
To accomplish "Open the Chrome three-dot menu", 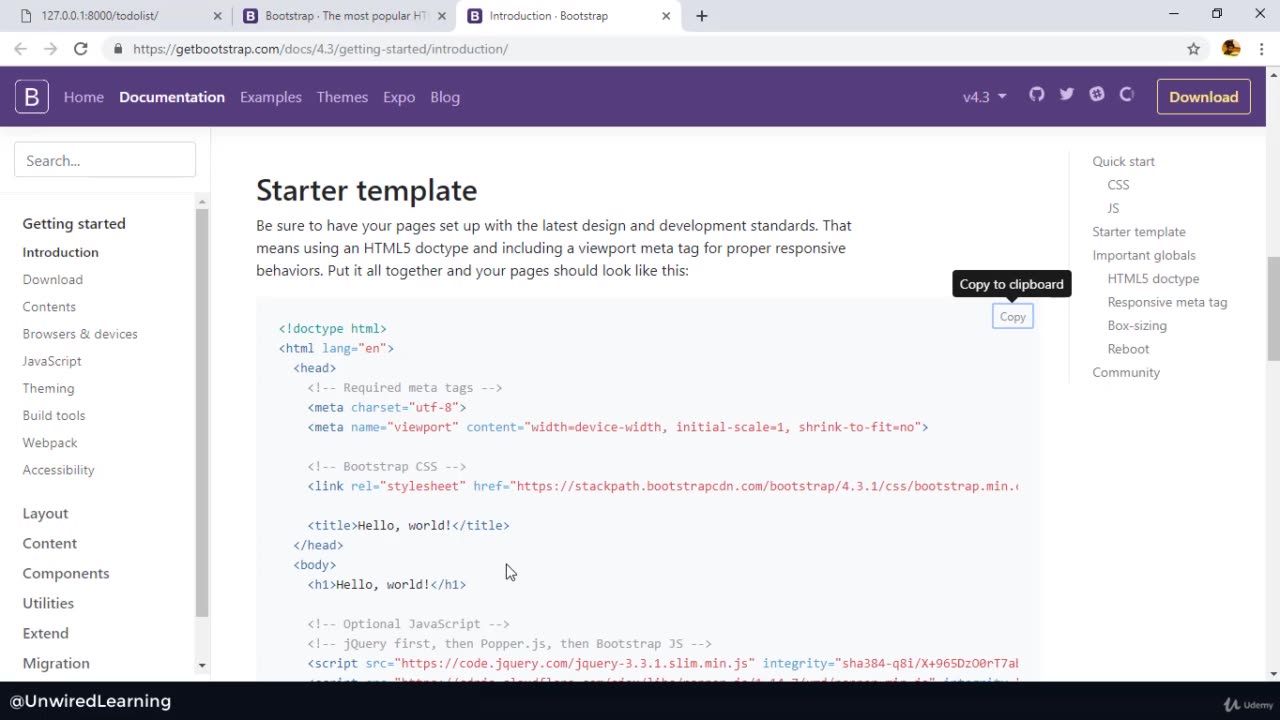I will click(1261, 48).
